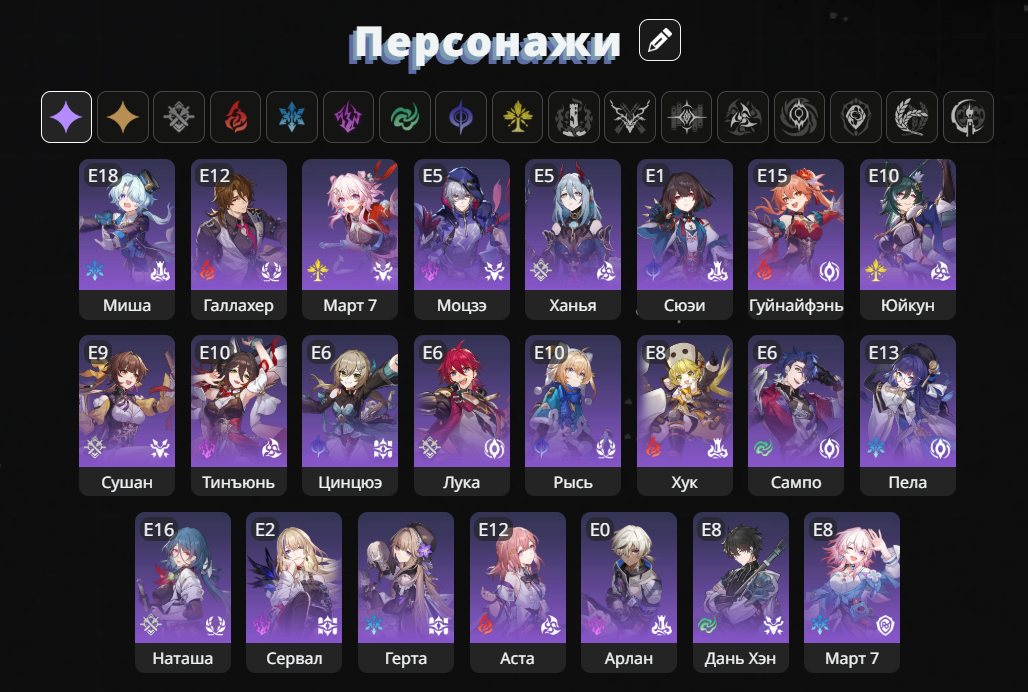The width and height of the screenshot is (1028, 692).
Task: Filter by indigo Quantum element icon
Action: [x=461, y=117]
